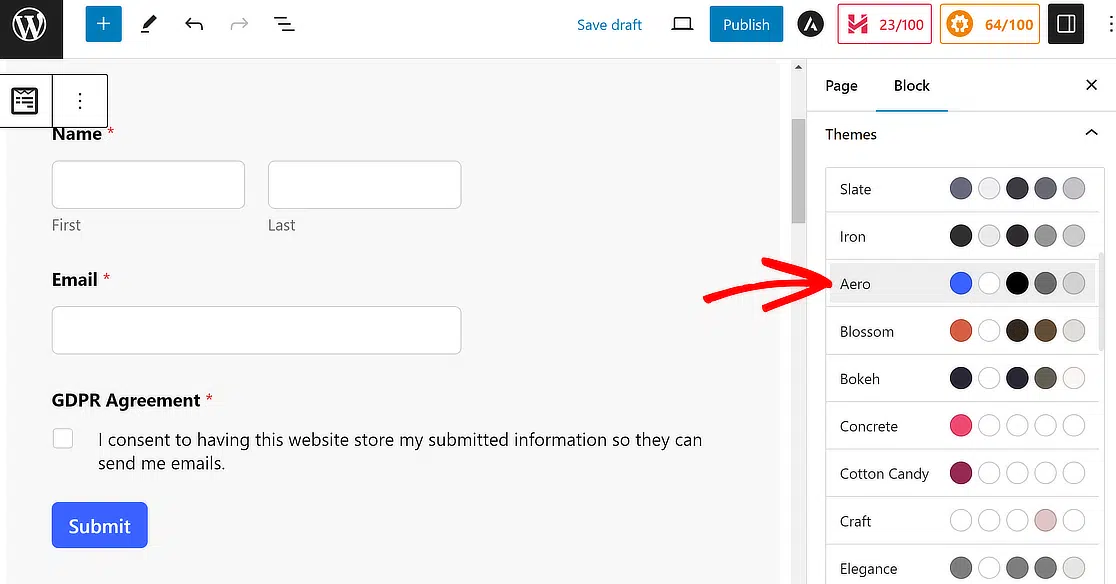Click the GDPR Agreement label
The image size is (1116, 584).
tap(126, 400)
